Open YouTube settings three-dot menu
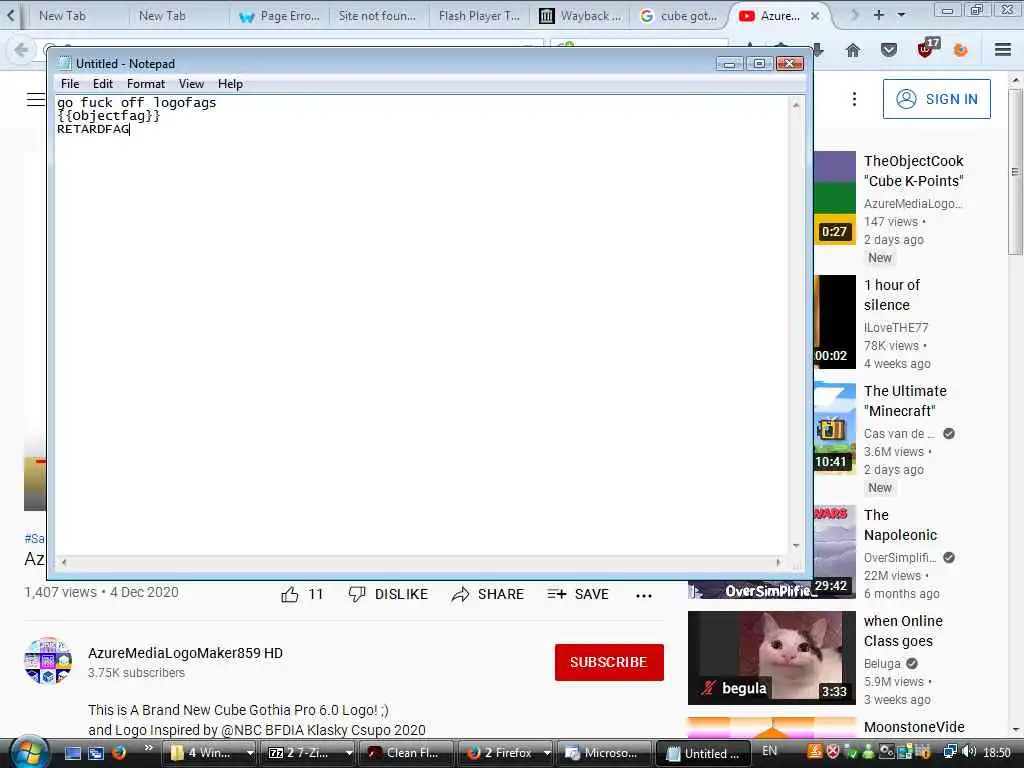Image resolution: width=1024 pixels, height=768 pixels. 854,99
